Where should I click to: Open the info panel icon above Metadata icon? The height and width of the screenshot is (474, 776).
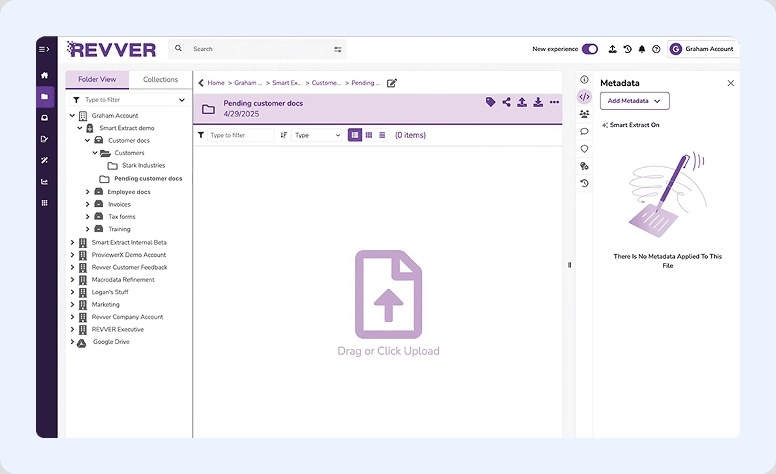(584, 79)
